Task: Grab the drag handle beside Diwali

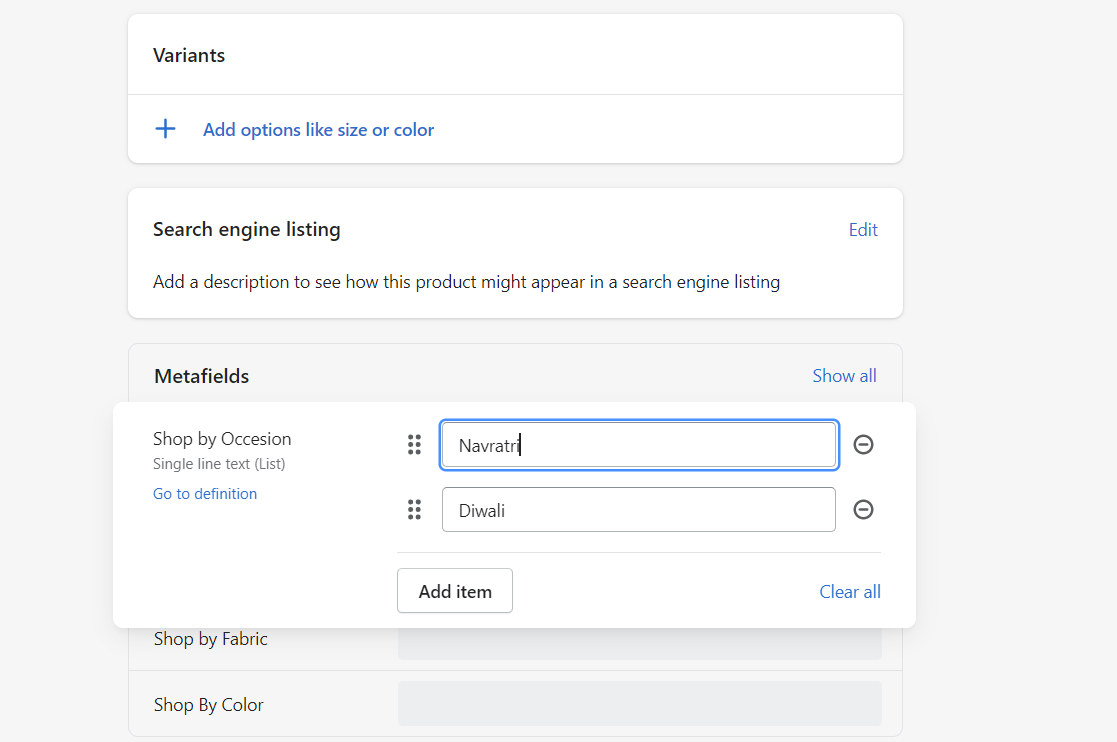Action: (x=414, y=510)
